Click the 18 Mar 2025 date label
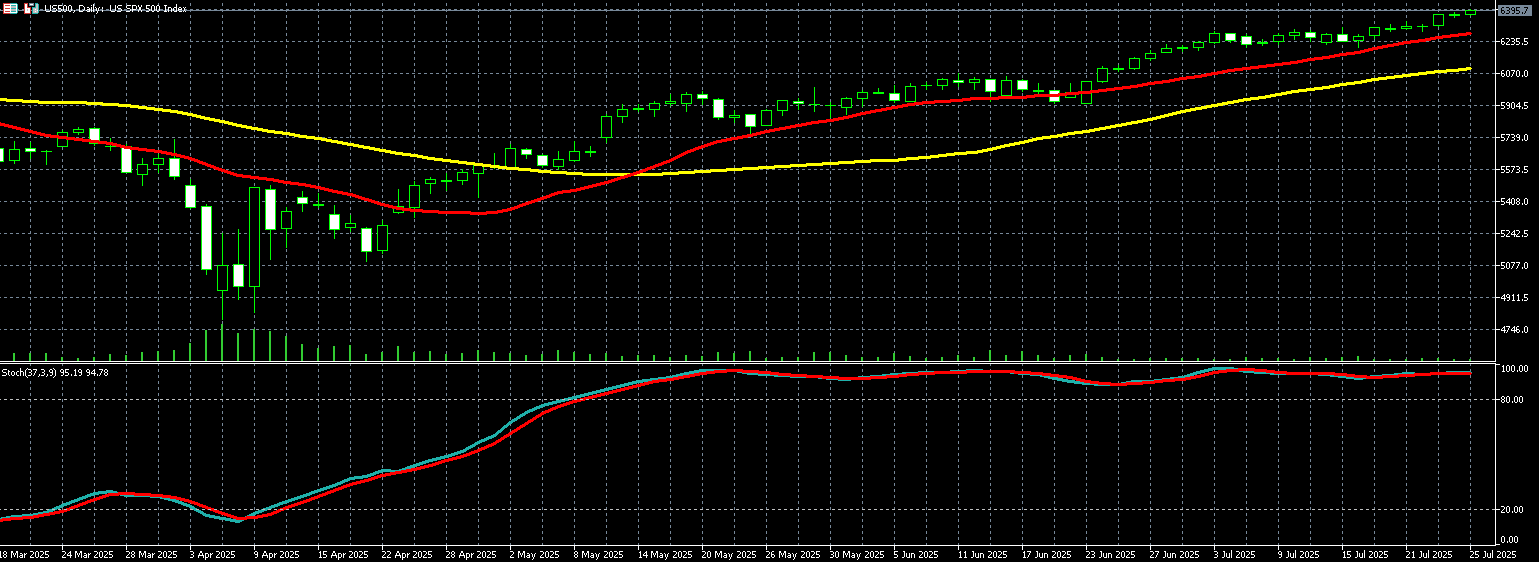 (24, 554)
